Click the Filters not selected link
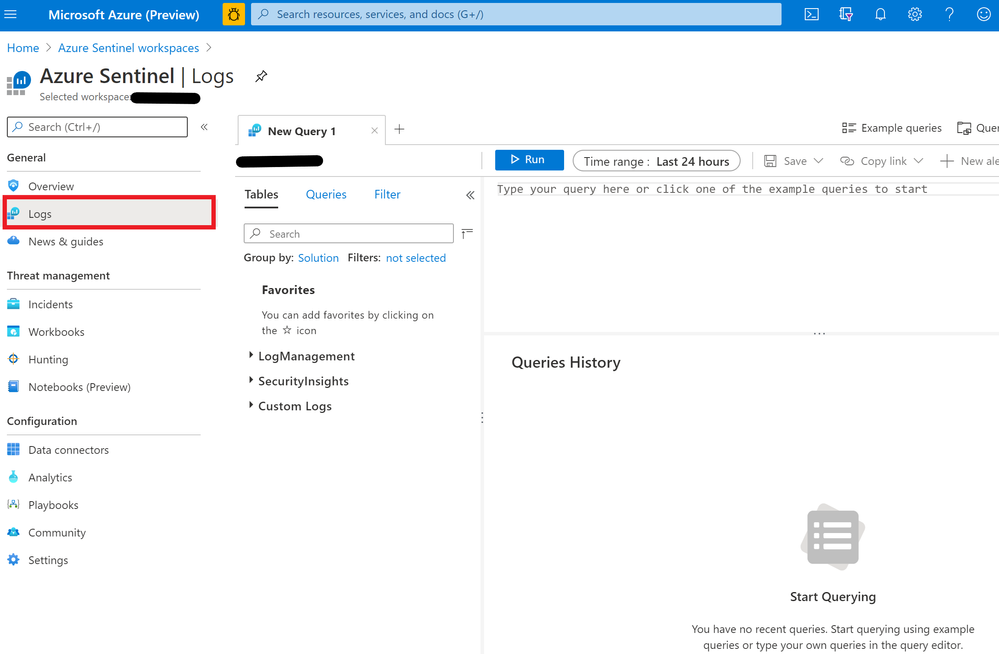The width and height of the screenshot is (999, 654). (416, 258)
